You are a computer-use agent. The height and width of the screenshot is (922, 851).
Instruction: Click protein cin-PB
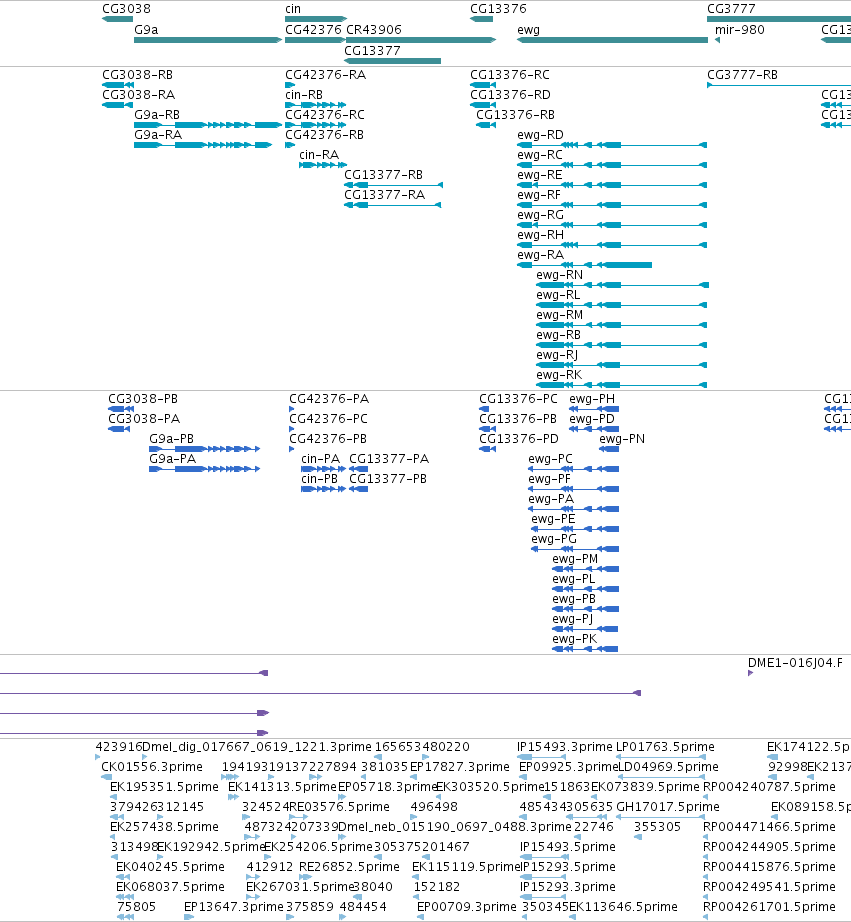[x=319, y=479]
